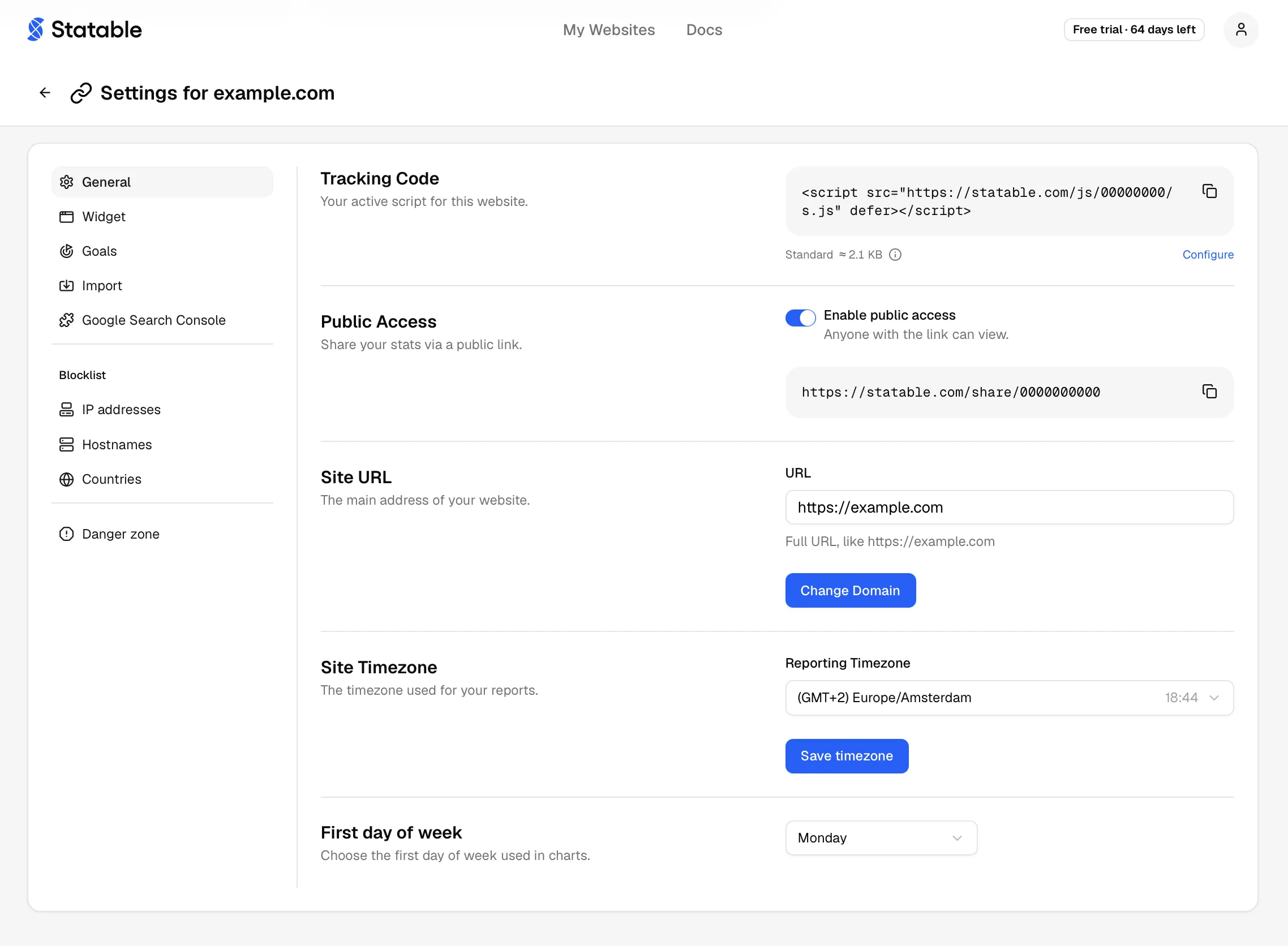The height and width of the screenshot is (946, 1288).
Task: Select the tracking code script text
Action: [x=987, y=201]
